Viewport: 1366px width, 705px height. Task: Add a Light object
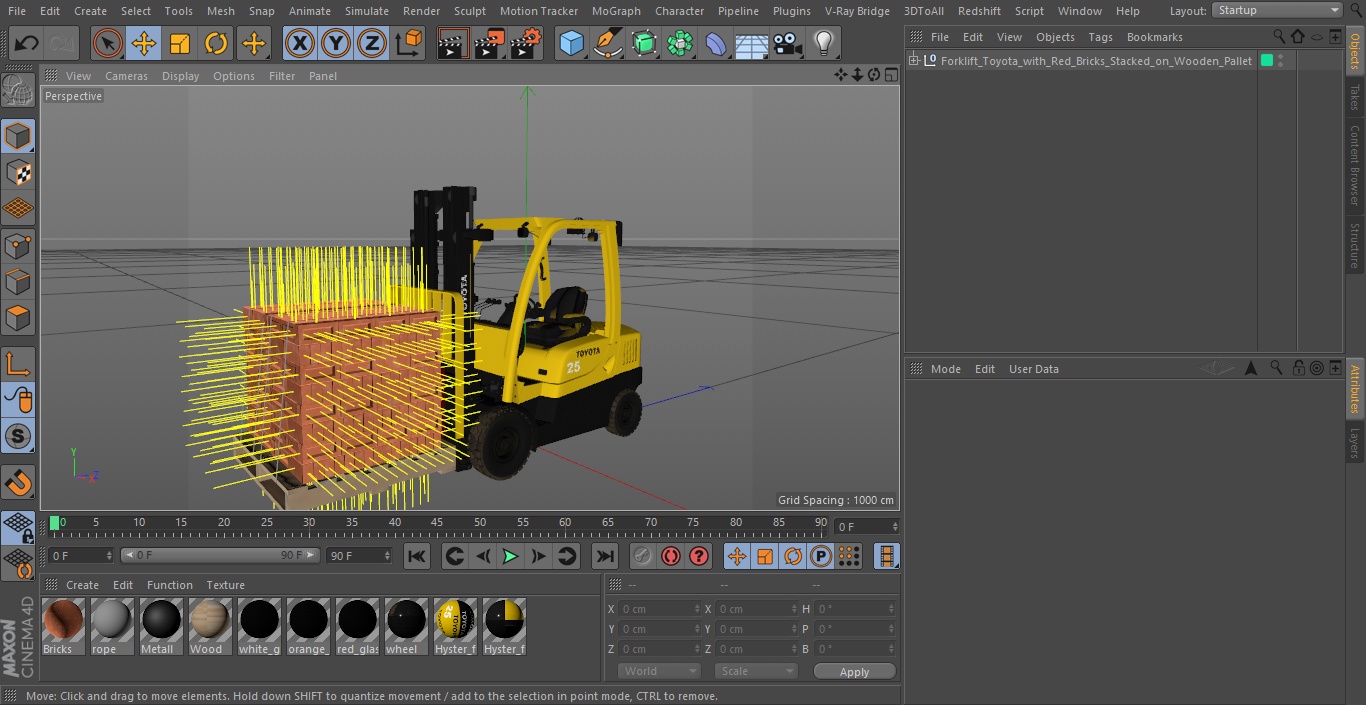click(824, 44)
